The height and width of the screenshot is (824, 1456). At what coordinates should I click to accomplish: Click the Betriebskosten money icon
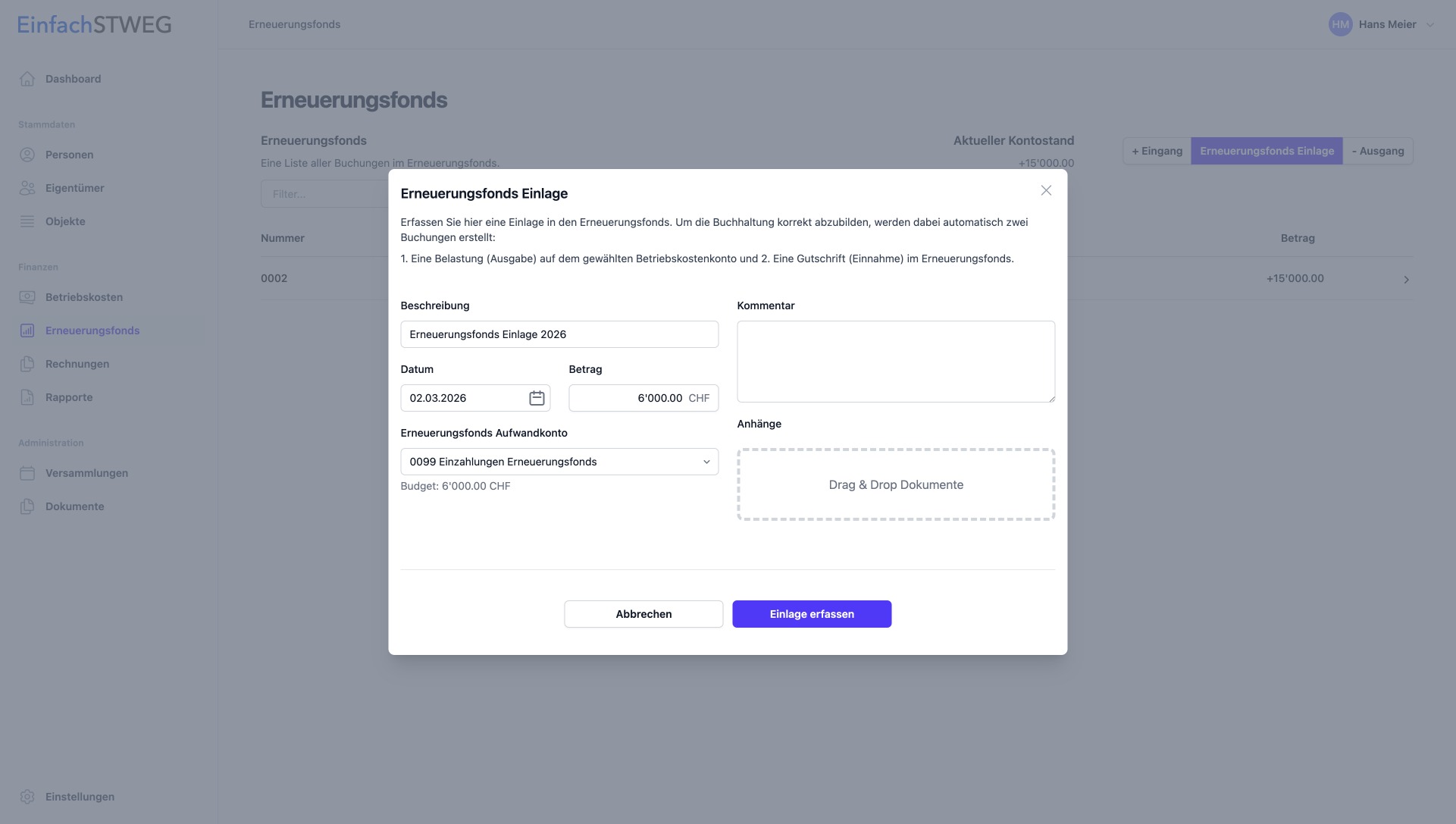27,297
